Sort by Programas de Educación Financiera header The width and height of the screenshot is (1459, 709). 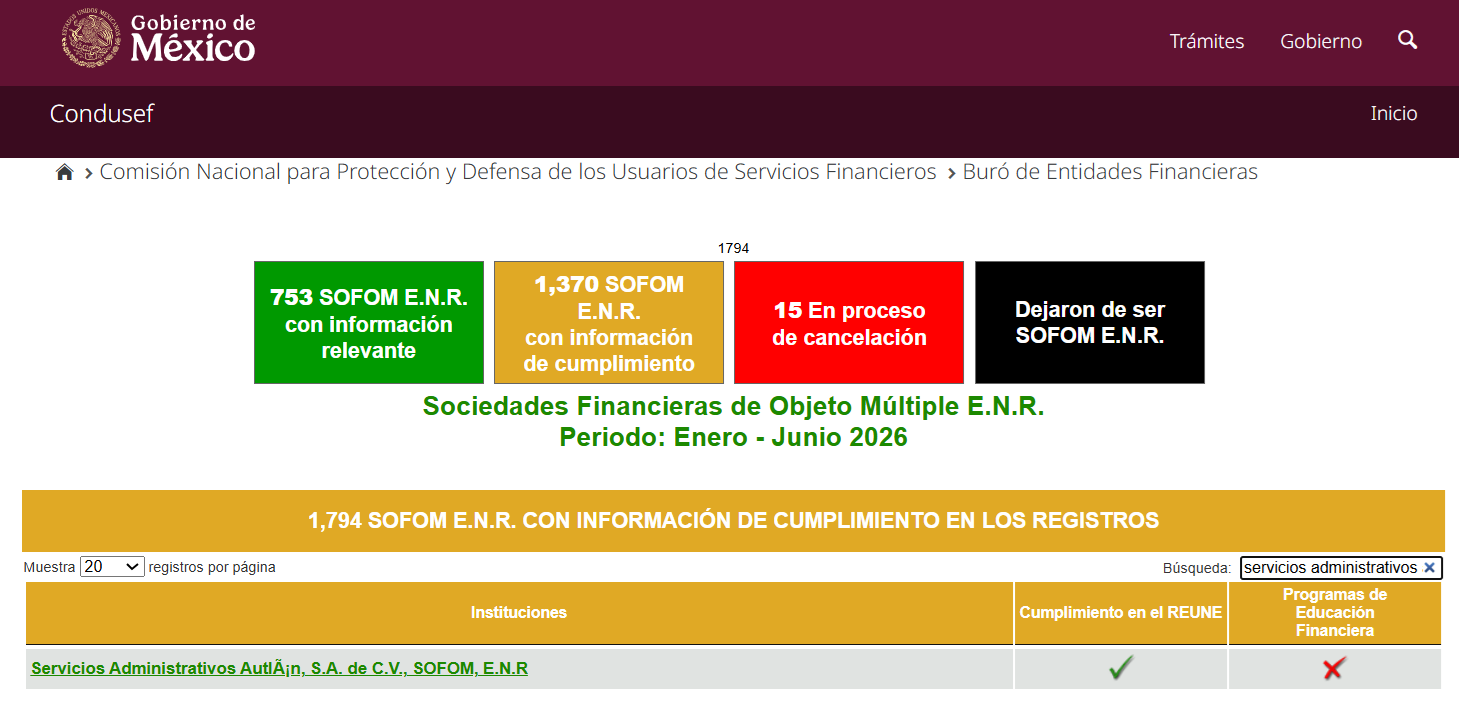coord(1335,612)
